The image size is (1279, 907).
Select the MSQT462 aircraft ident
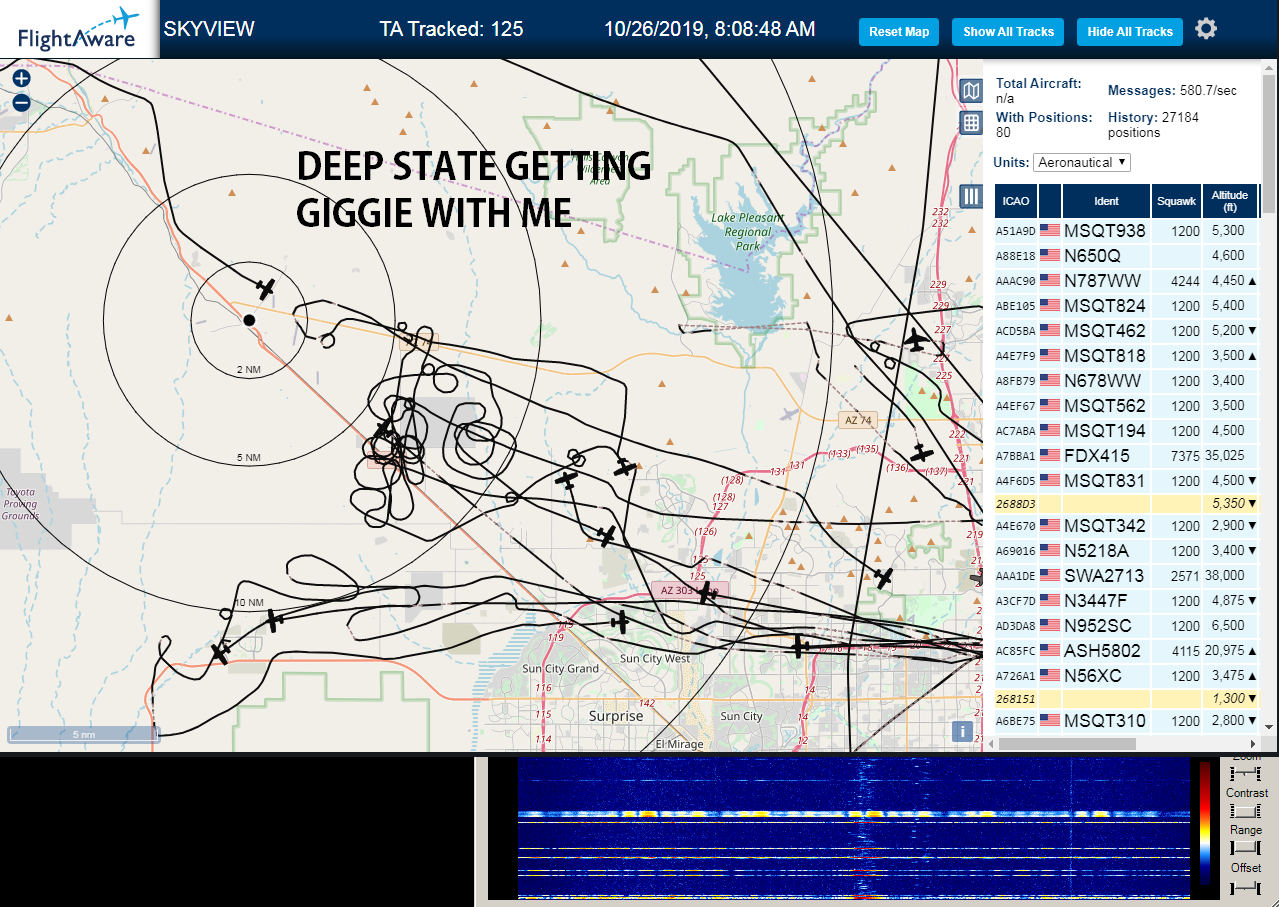click(1105, 330)
